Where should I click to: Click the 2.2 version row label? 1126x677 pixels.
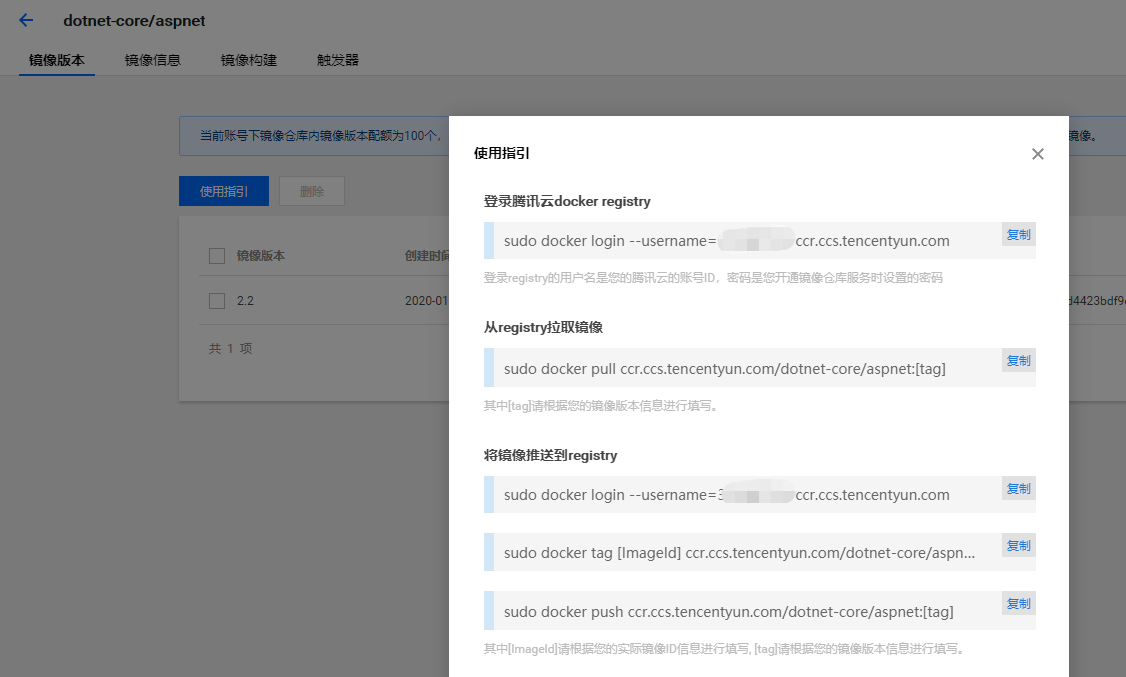click(x=245, y=301)
